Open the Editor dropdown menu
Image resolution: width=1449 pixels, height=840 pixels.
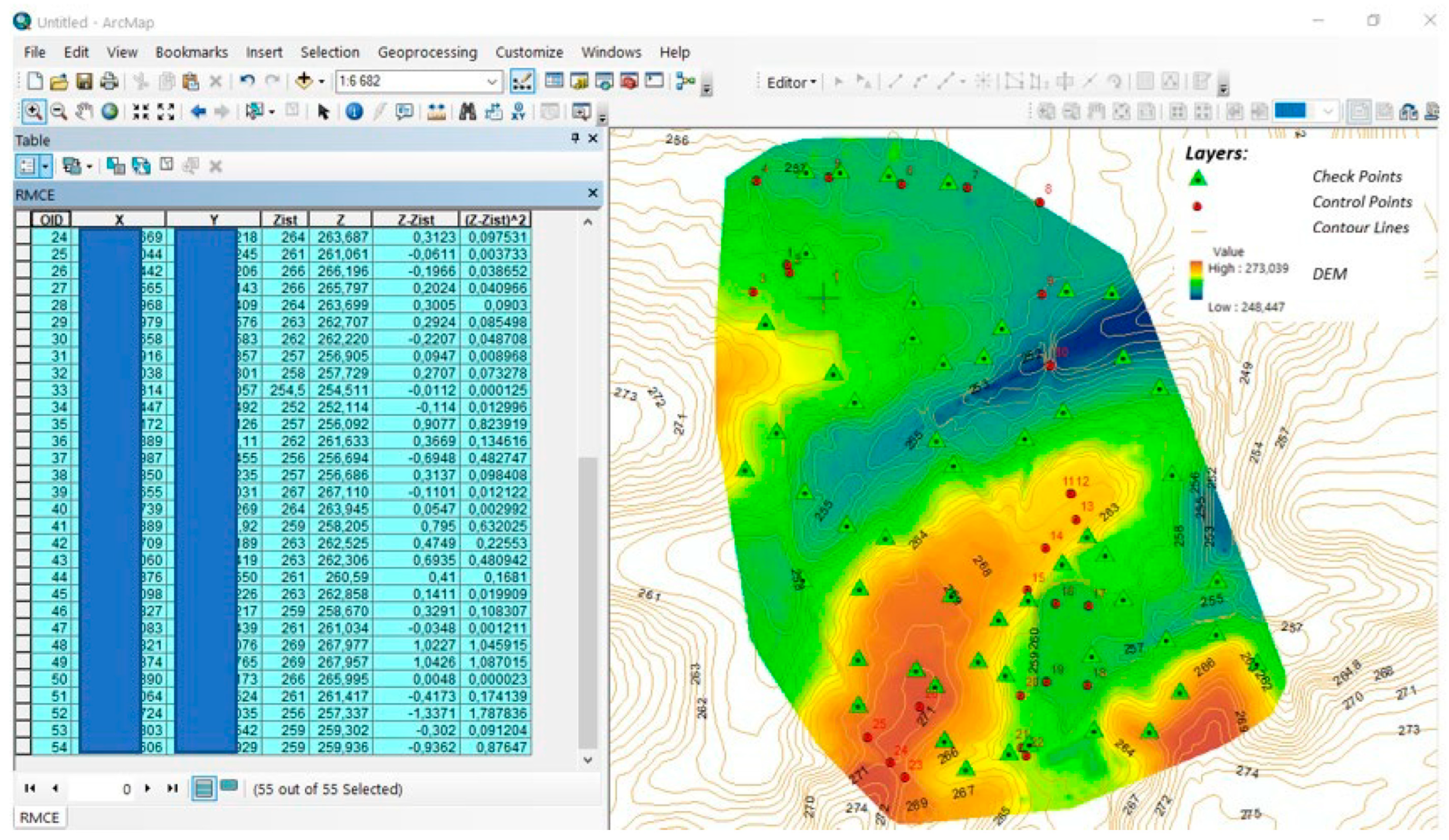click(x=791, y=82)
